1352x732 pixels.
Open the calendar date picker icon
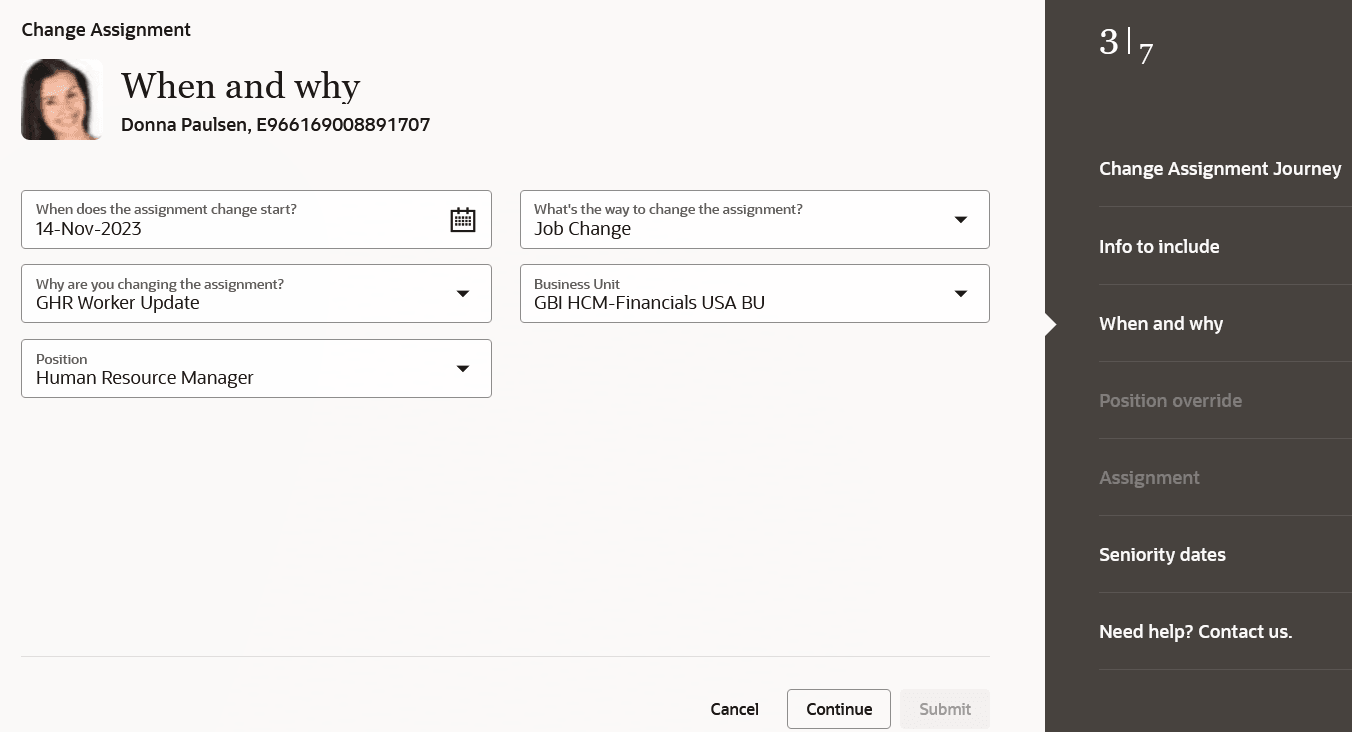tap(463, 219)
